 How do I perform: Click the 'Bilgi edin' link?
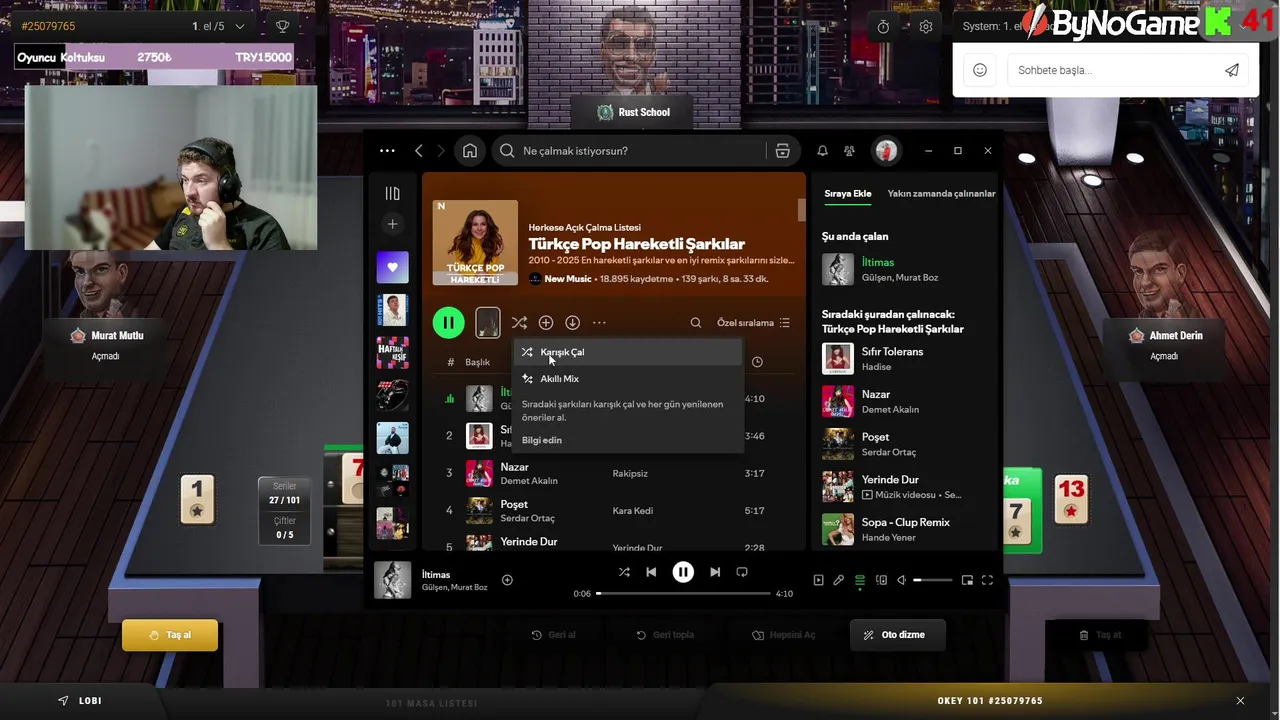click(x=542, y=440)
